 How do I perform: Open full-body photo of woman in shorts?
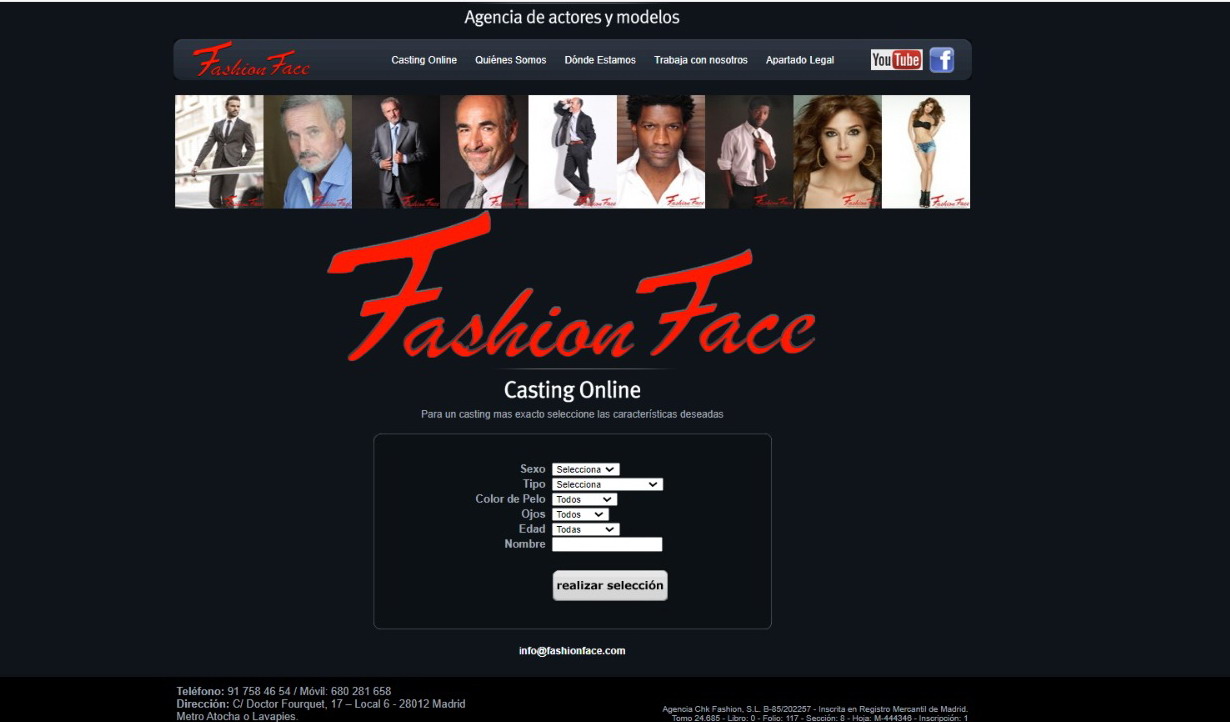(x=926, y=152)
